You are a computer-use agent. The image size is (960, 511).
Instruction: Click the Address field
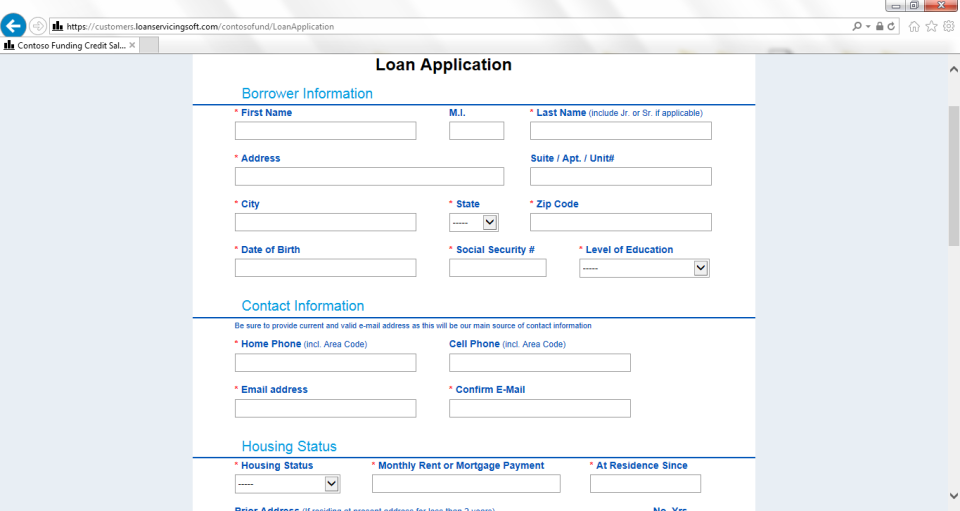pyautogui.click(x=369, y=176)
